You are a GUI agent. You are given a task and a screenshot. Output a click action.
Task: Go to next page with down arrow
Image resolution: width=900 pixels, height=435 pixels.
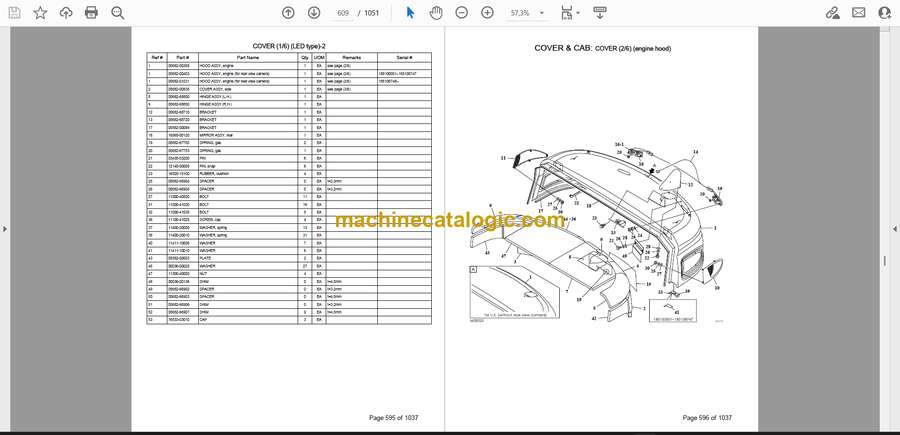point(314,13)
